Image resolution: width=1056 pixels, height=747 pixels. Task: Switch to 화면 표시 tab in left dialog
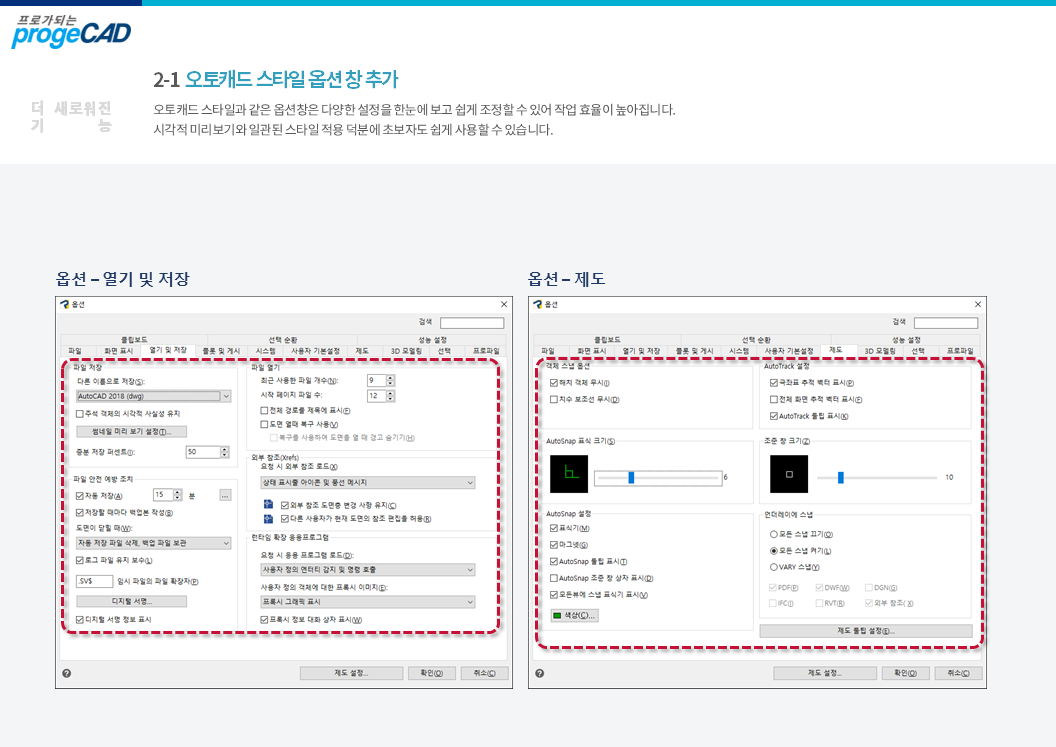[119, 351]
